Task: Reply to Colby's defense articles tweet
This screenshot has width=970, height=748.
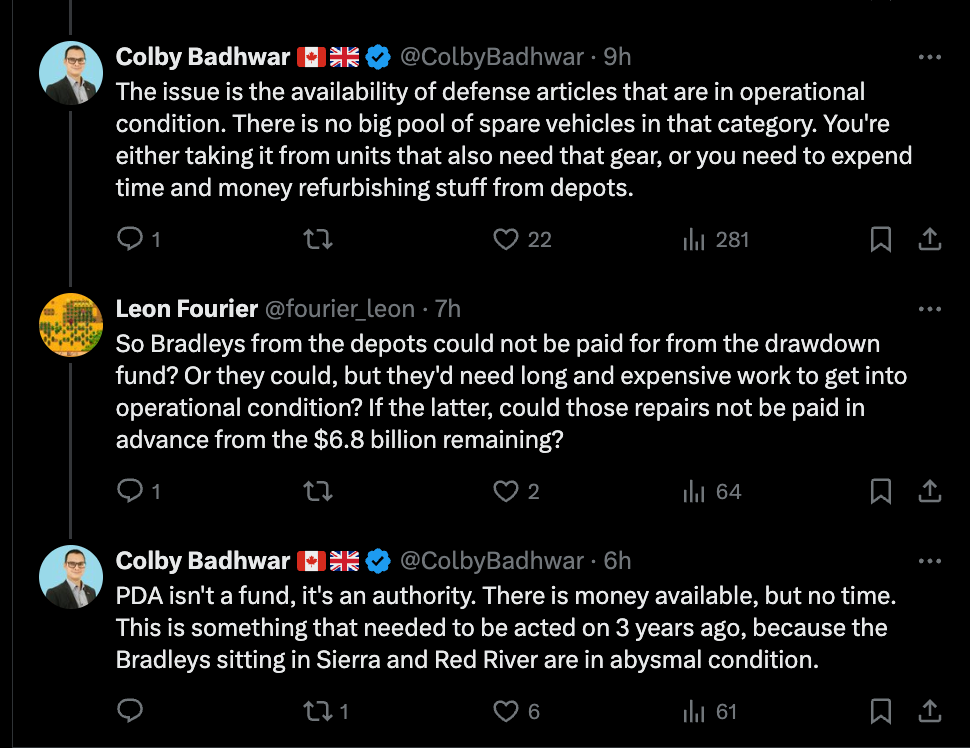Action: [131, 240]
